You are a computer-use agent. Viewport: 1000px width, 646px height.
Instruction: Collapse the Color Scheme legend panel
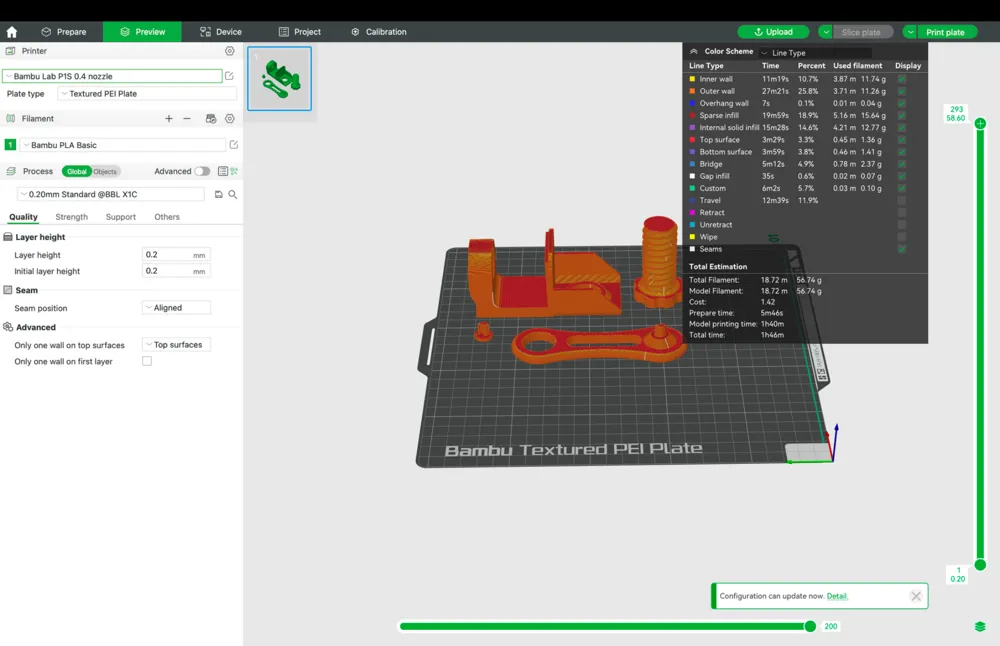[x=693, y=52]
